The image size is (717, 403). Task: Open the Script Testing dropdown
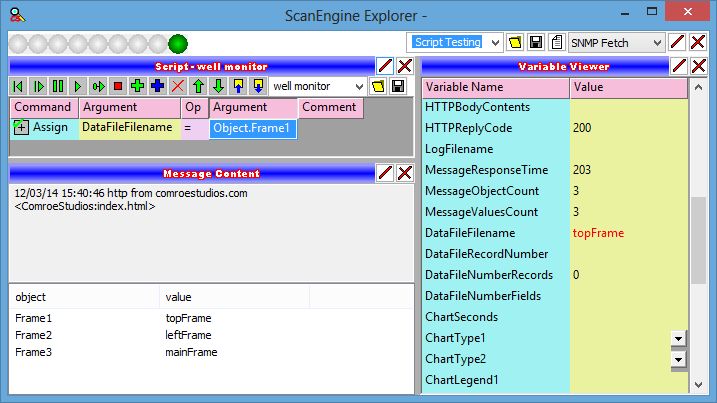(x=492, y=42)
